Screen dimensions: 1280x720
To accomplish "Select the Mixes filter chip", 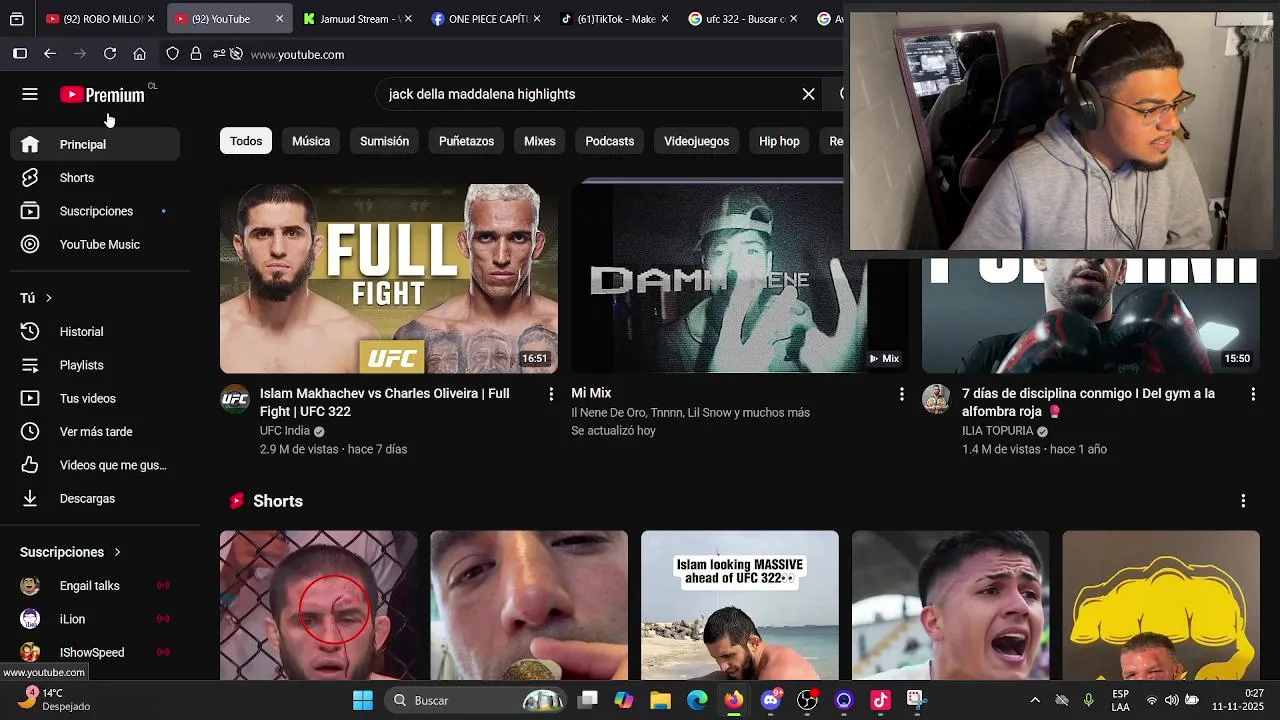I will (x=540, y=141).
